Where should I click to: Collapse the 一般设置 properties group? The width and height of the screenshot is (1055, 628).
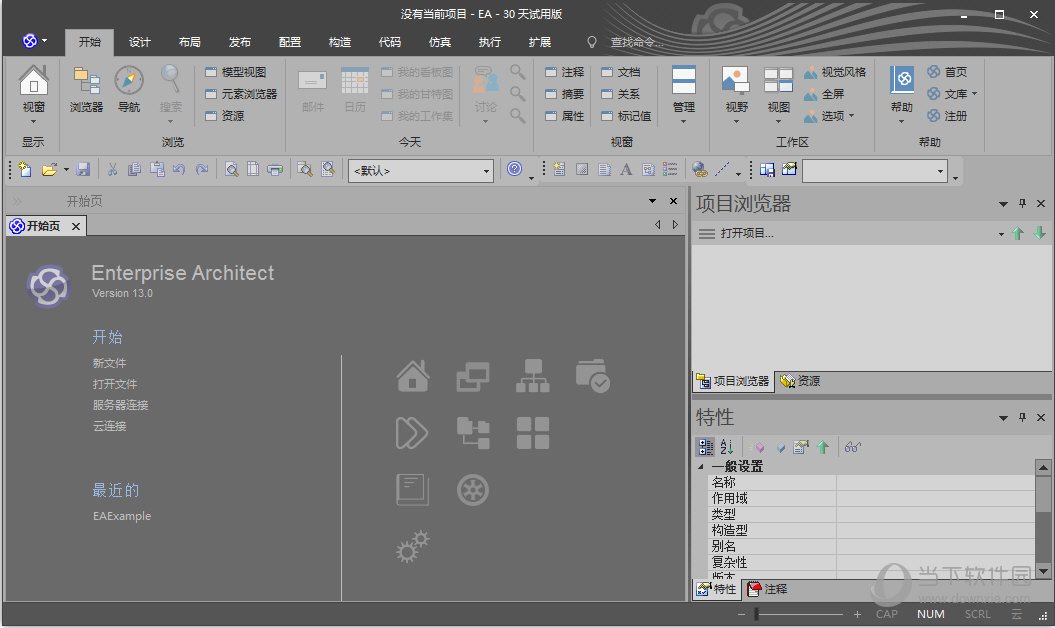click(700, 466)
